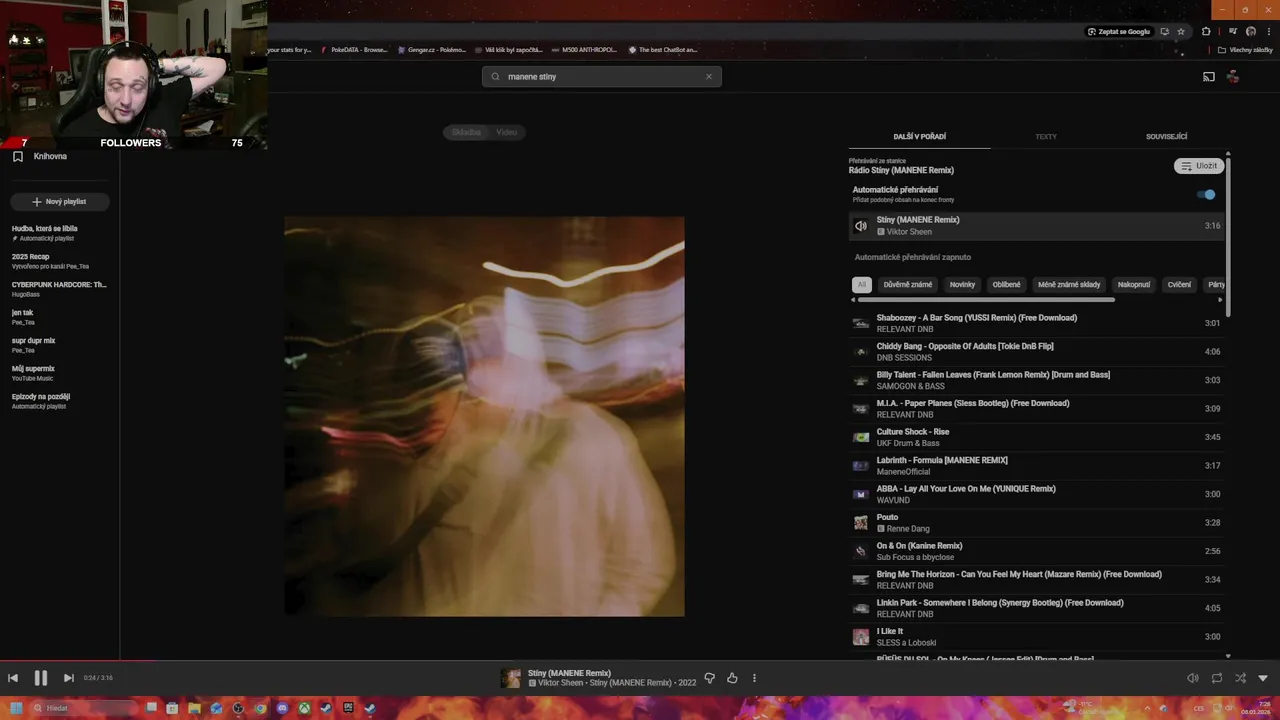Mute the player volume speaker icon
The height and width of the screenshot is (720, 1280).
point(1192,678)
